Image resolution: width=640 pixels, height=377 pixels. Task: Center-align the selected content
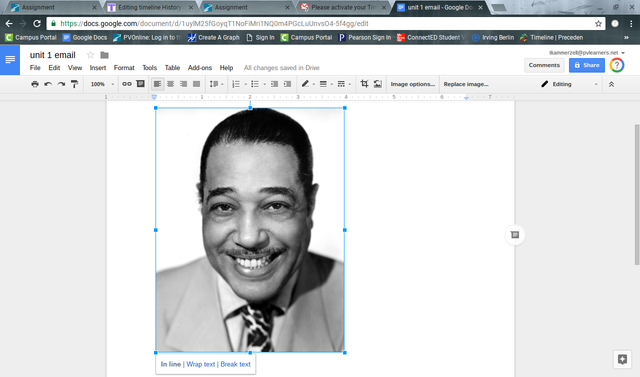[x=170, y=84]
